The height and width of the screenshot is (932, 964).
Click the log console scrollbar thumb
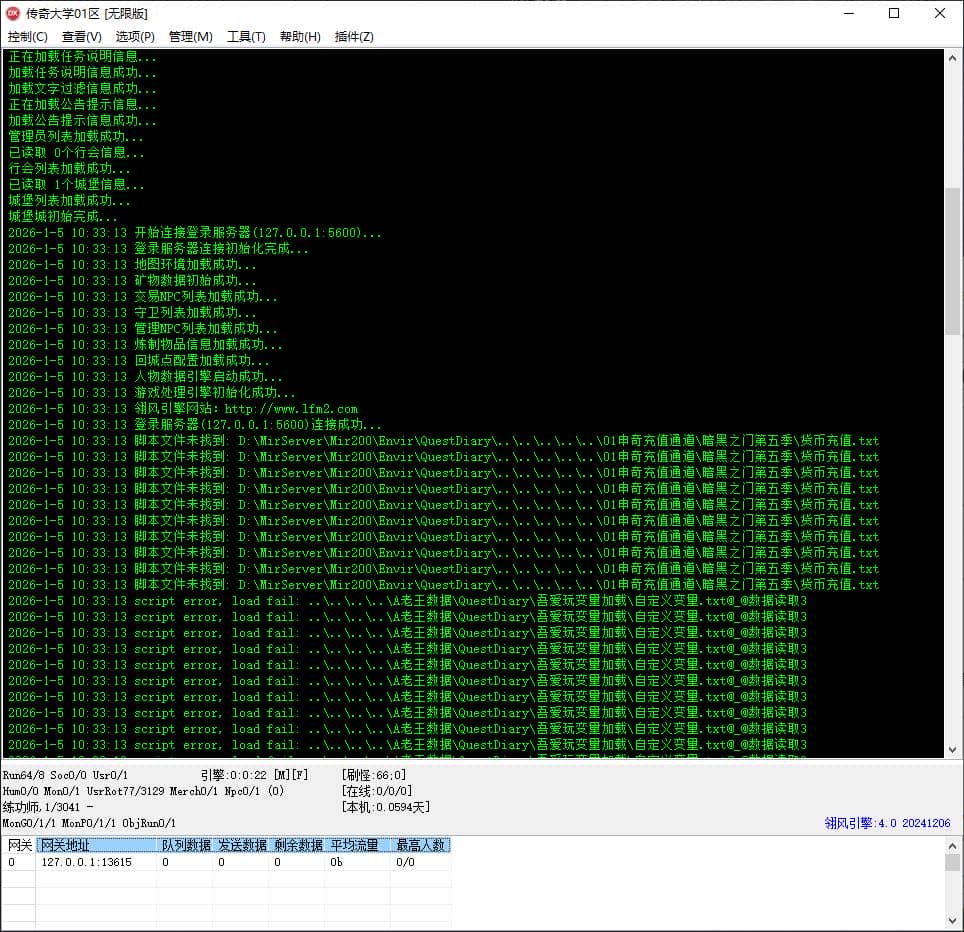(x=952, y=261)
